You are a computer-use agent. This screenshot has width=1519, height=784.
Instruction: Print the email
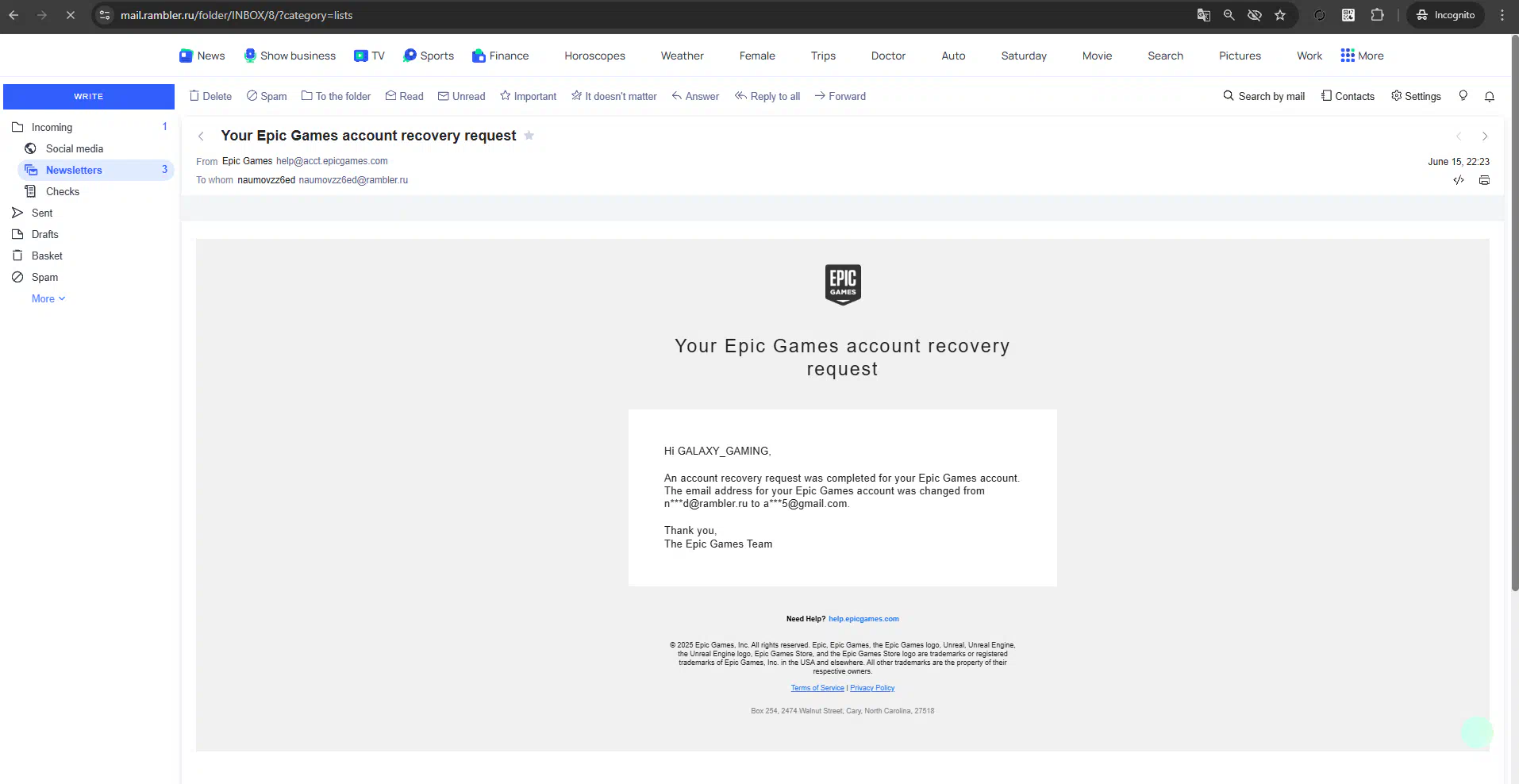[1484, 180]
